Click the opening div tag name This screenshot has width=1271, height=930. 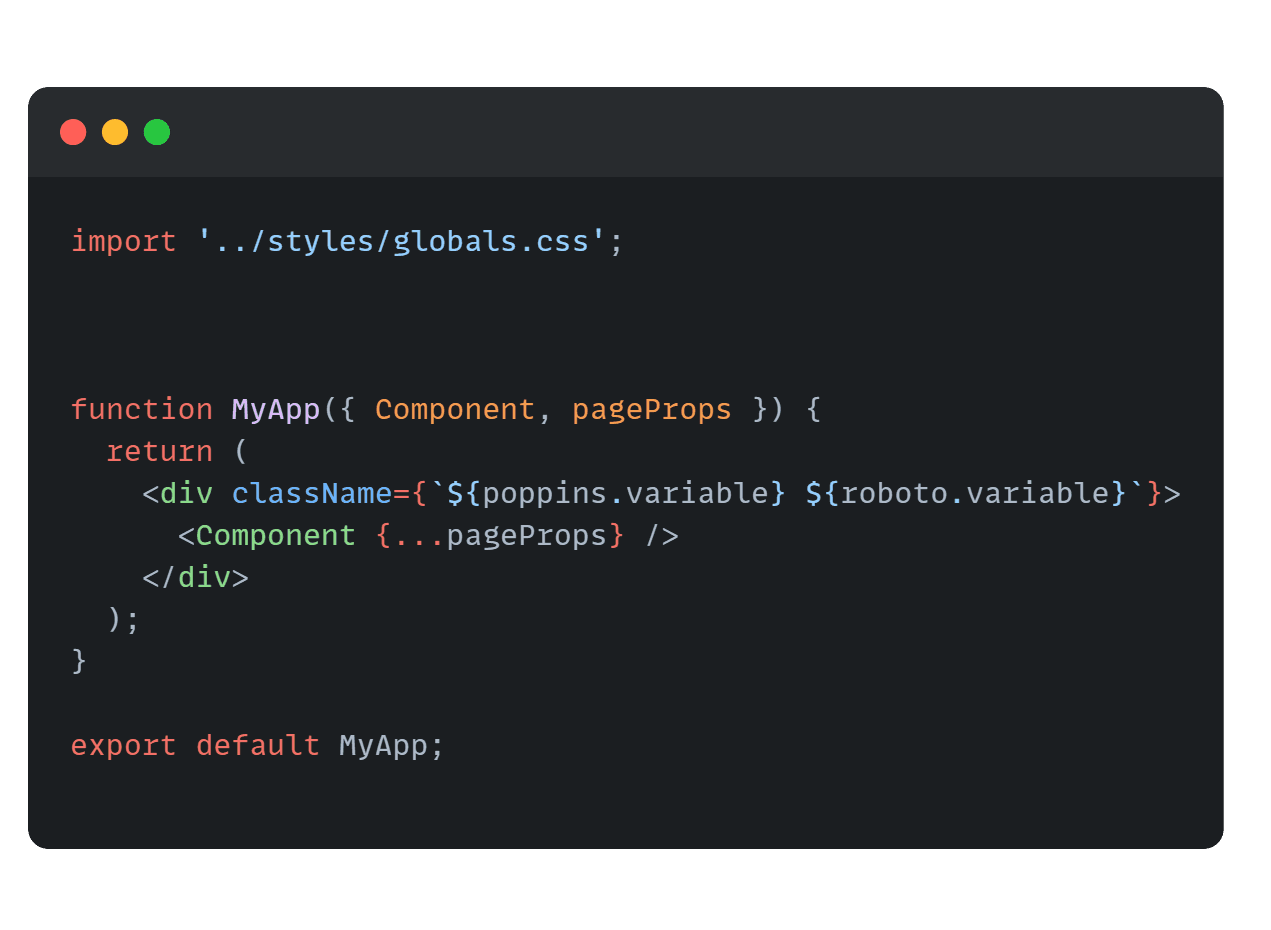187,493
